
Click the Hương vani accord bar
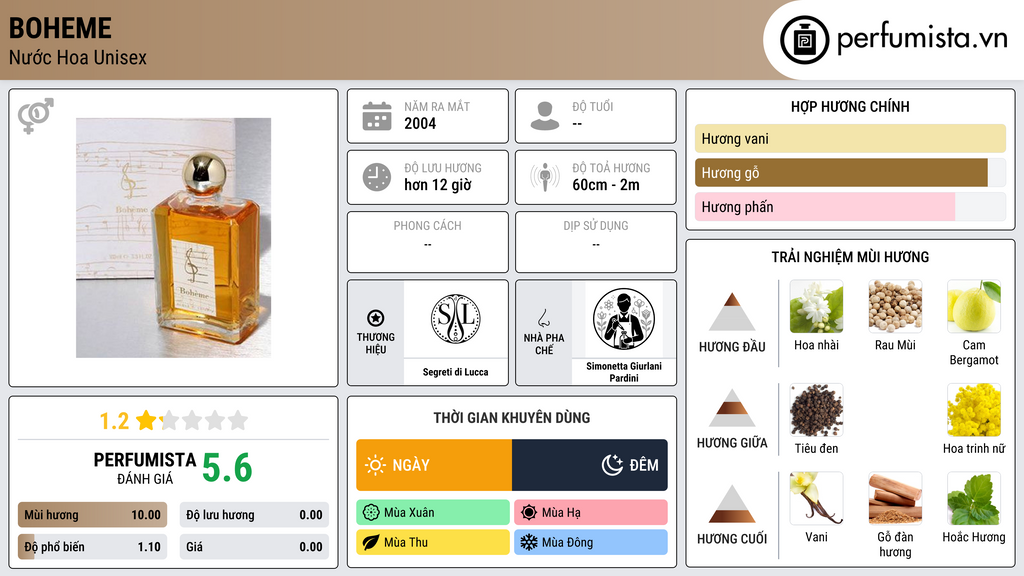pyautogui.click(x=850, y=138)
